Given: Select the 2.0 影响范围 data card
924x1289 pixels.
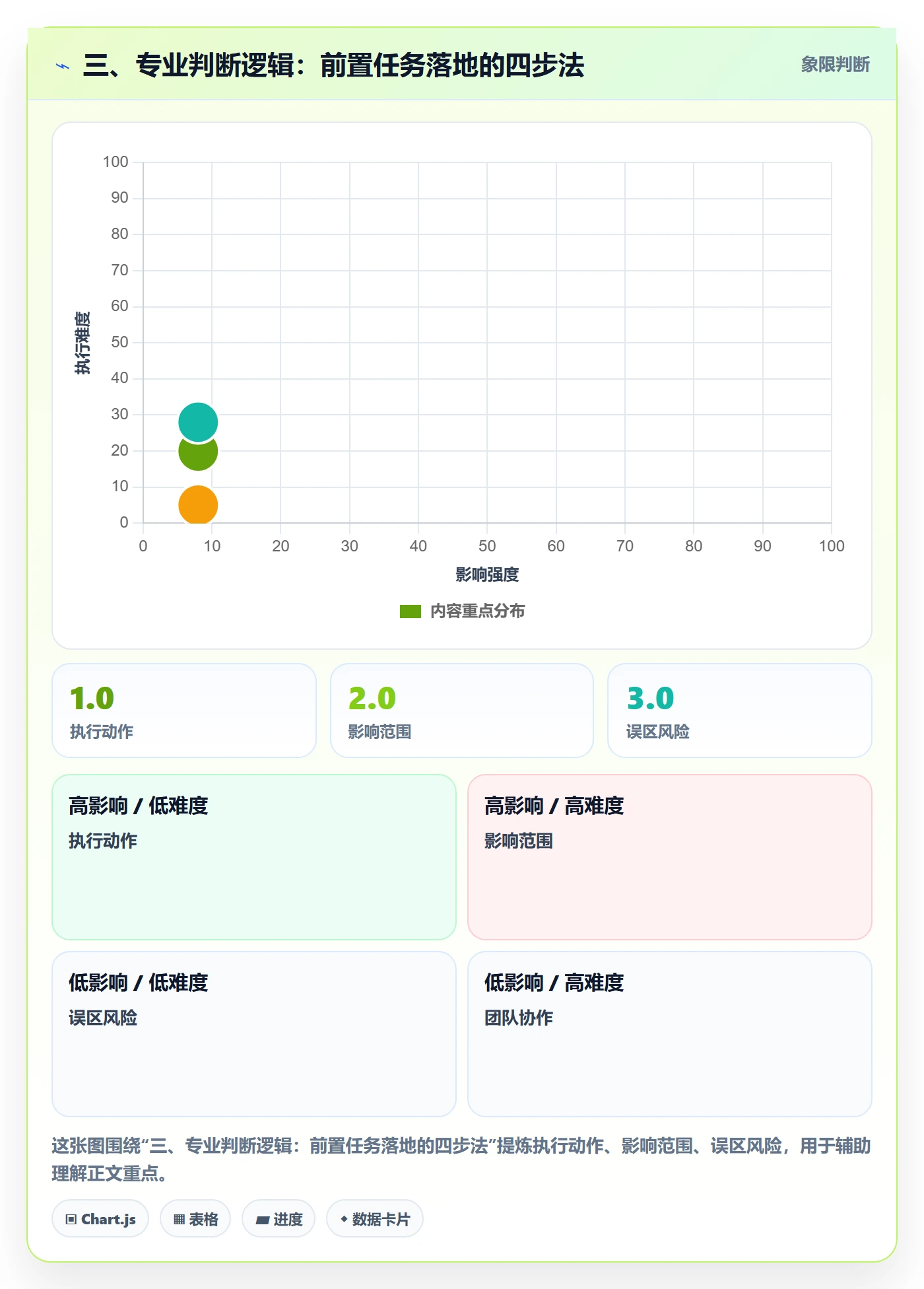Looking at the screenshot, I should pos(462,711).
